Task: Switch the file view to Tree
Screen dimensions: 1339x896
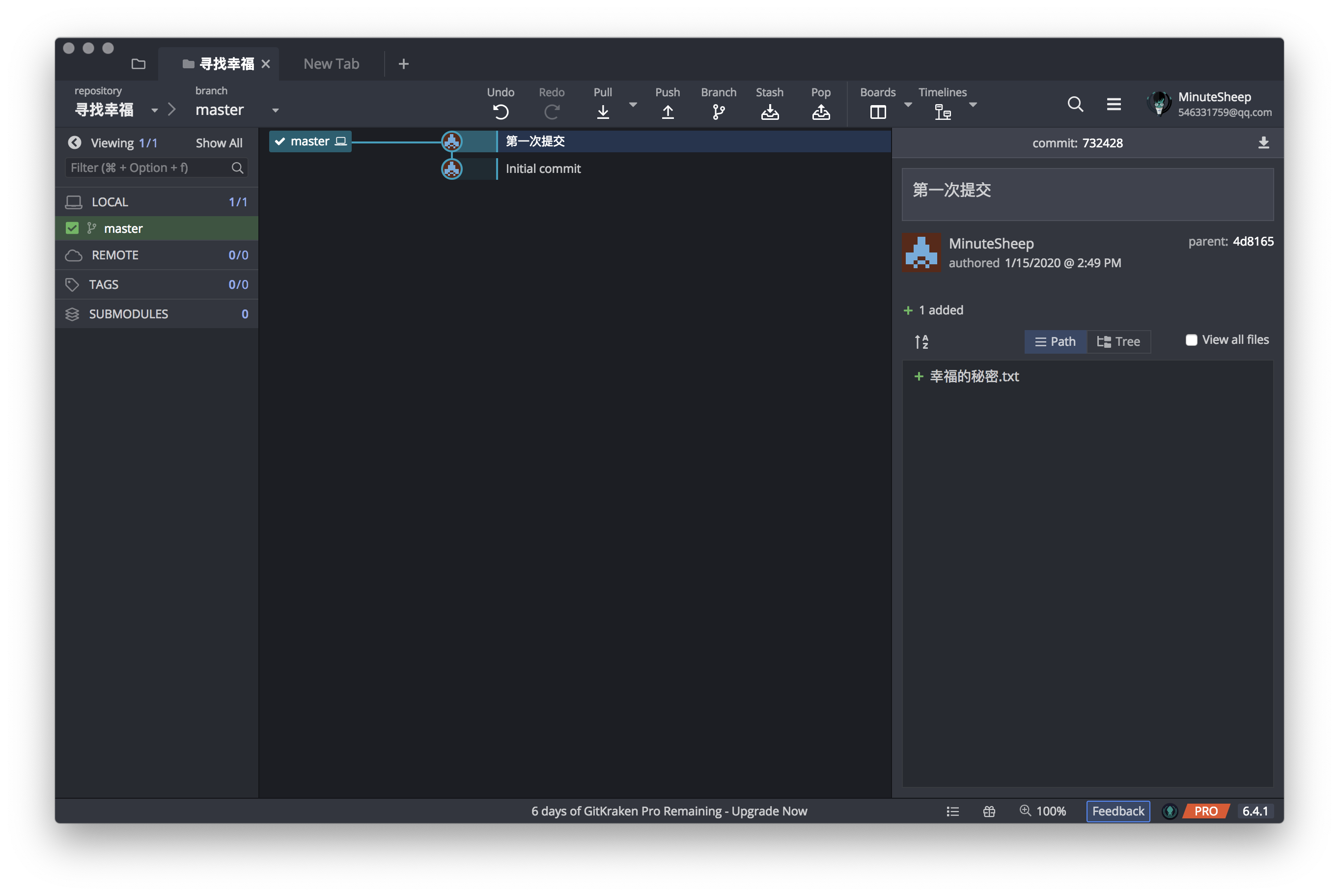Action: click(x=1118, y=342)
